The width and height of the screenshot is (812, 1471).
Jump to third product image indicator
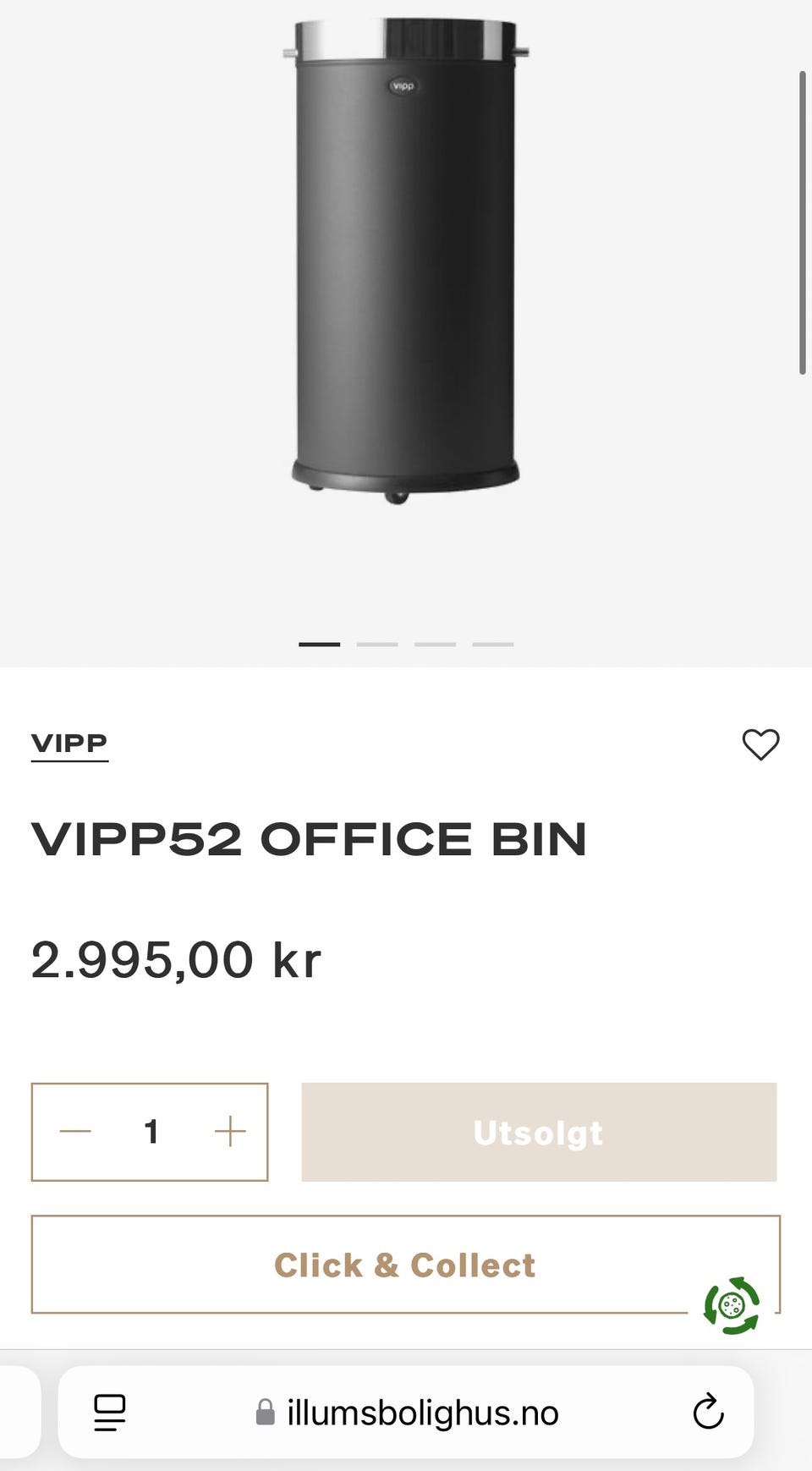(x=435, y=645)
